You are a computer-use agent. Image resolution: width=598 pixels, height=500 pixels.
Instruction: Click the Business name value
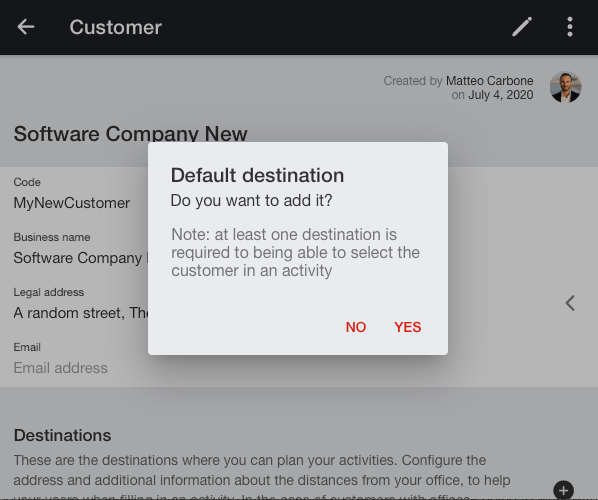coord(81,258)
